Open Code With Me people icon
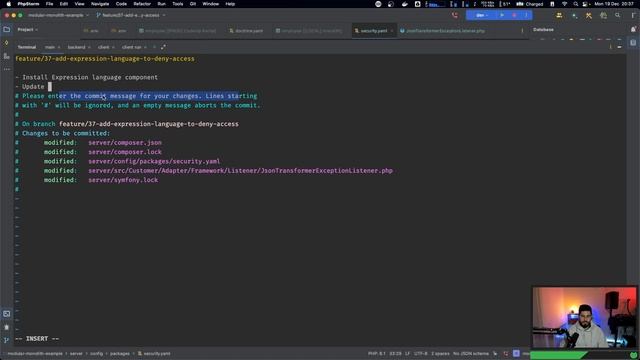The height and width of the screenshot is (360, 640). coord(559,15)
